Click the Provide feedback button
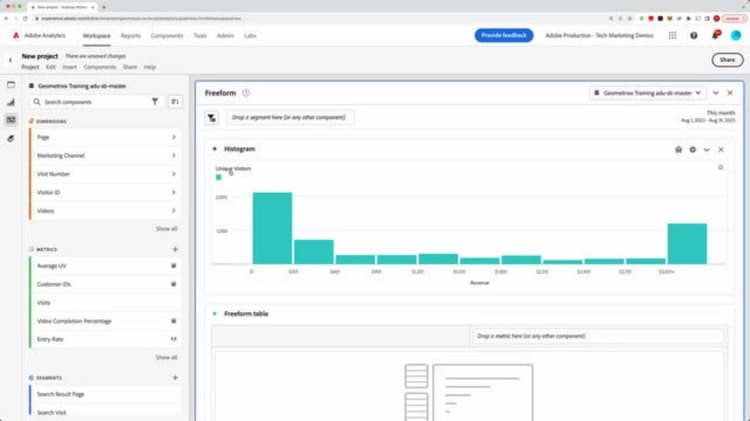The image size is (750, 421). pyautogui.click(x=504, y=35)
